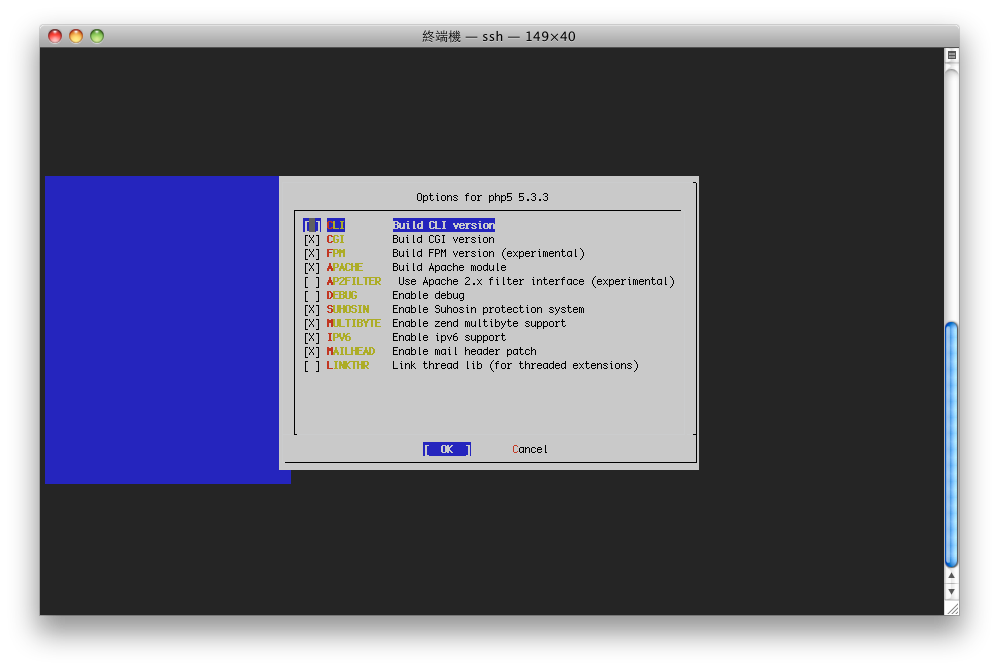Click the window resize grip corner
This screenshot has width=999, height=670.
(x=952, y=609)
